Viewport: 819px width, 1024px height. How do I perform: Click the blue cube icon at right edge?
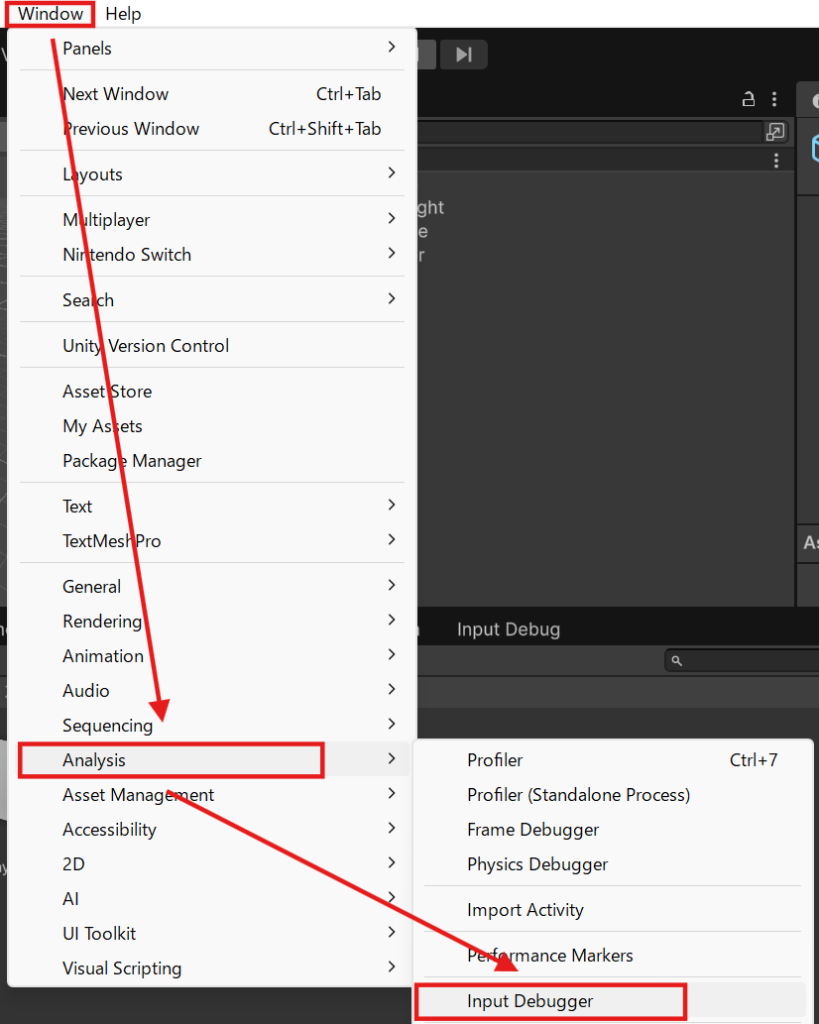813,149
